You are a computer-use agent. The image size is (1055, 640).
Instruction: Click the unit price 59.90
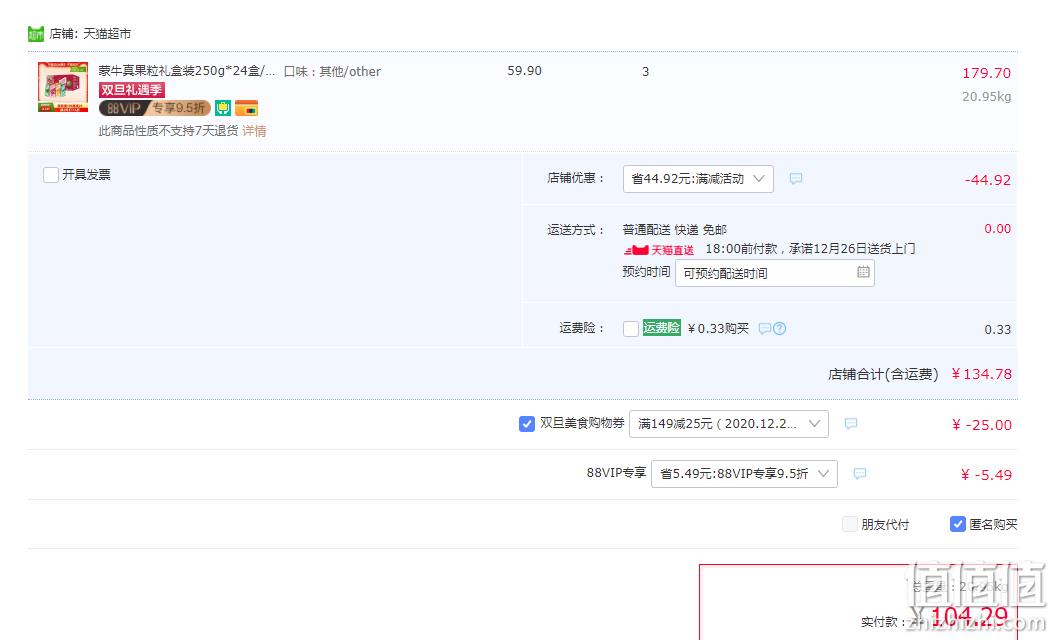point(524,71)
